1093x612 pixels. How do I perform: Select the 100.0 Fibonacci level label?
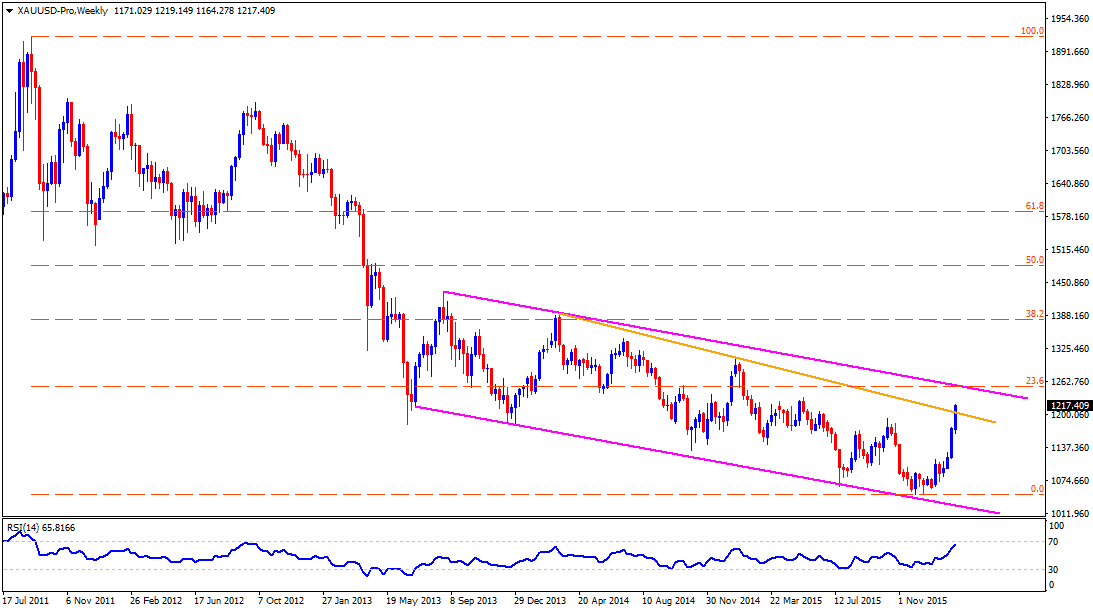pyautogui.click(x=1032, y=31)
